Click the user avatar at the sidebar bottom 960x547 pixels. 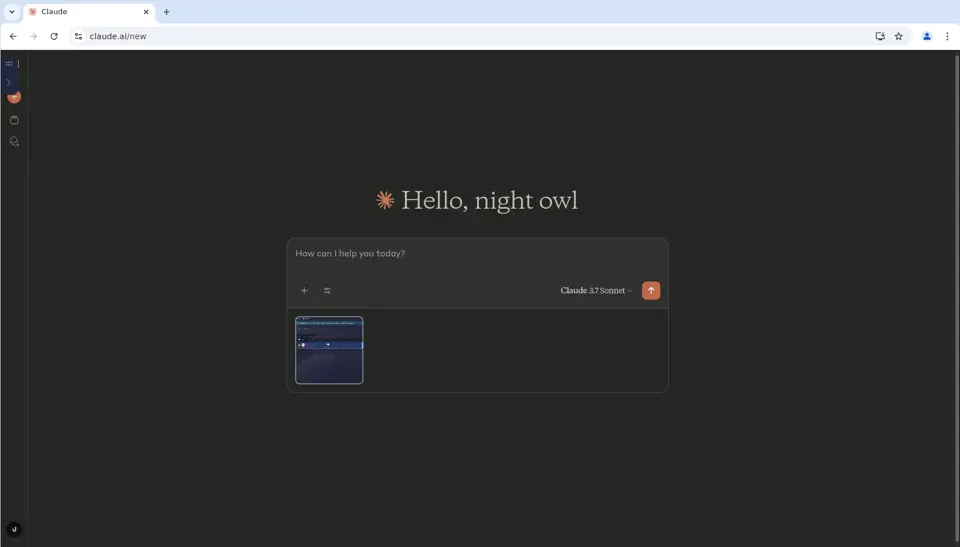(x=14, y=529)
